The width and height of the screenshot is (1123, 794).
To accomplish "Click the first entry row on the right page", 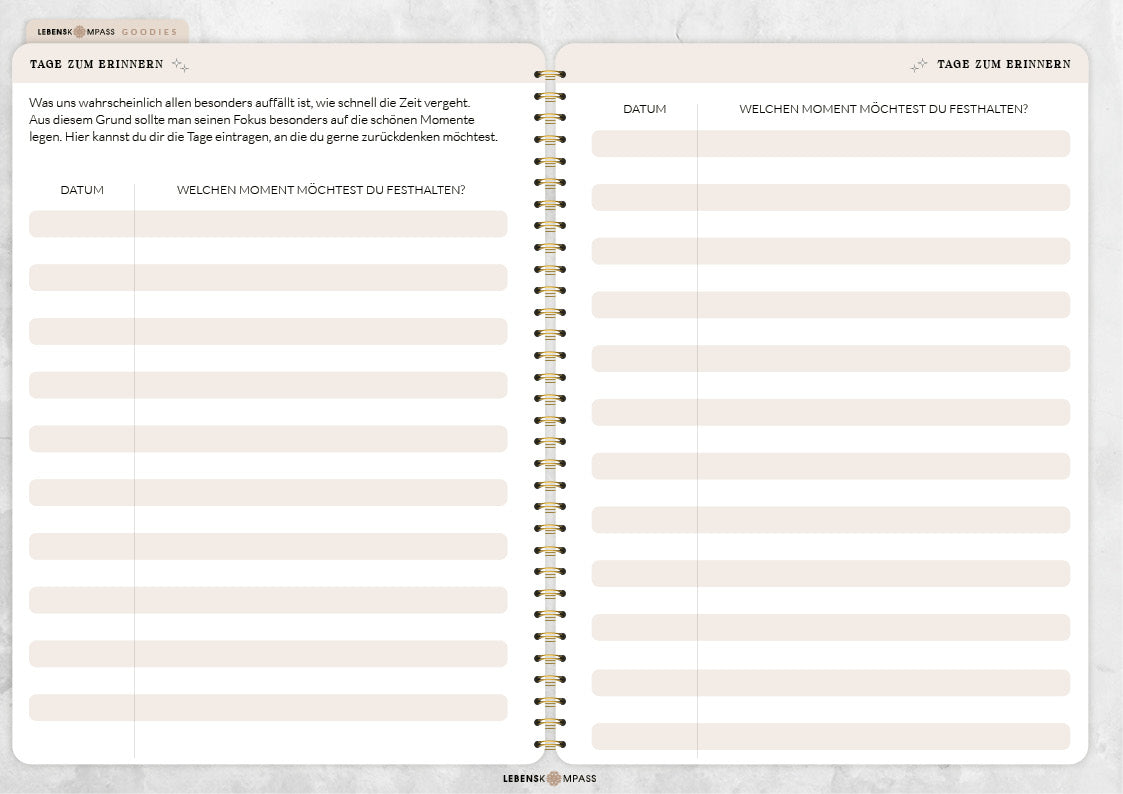I will 831,143.
